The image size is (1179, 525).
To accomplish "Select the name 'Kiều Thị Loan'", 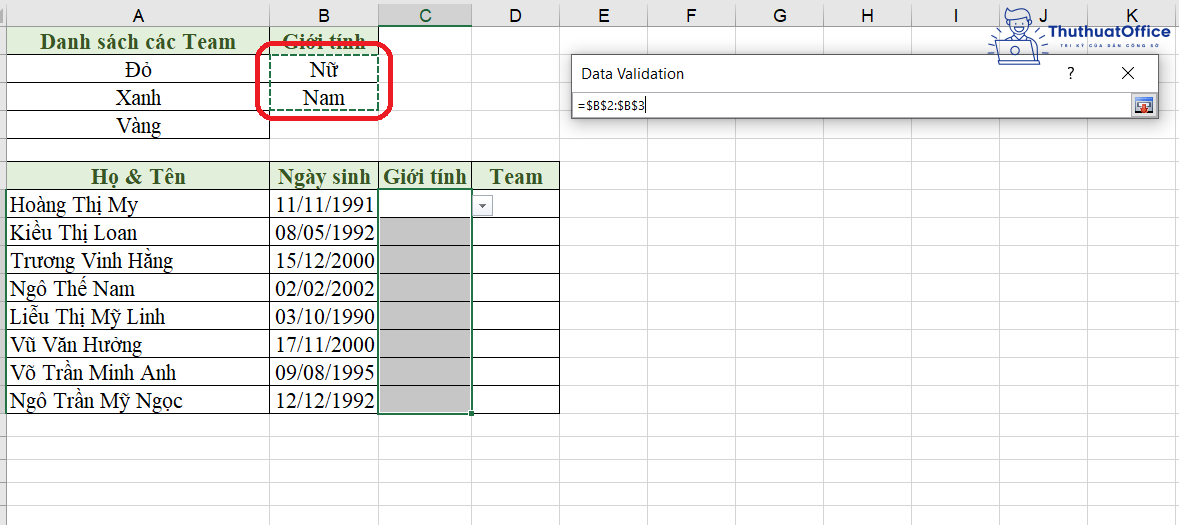I will 138,232.
